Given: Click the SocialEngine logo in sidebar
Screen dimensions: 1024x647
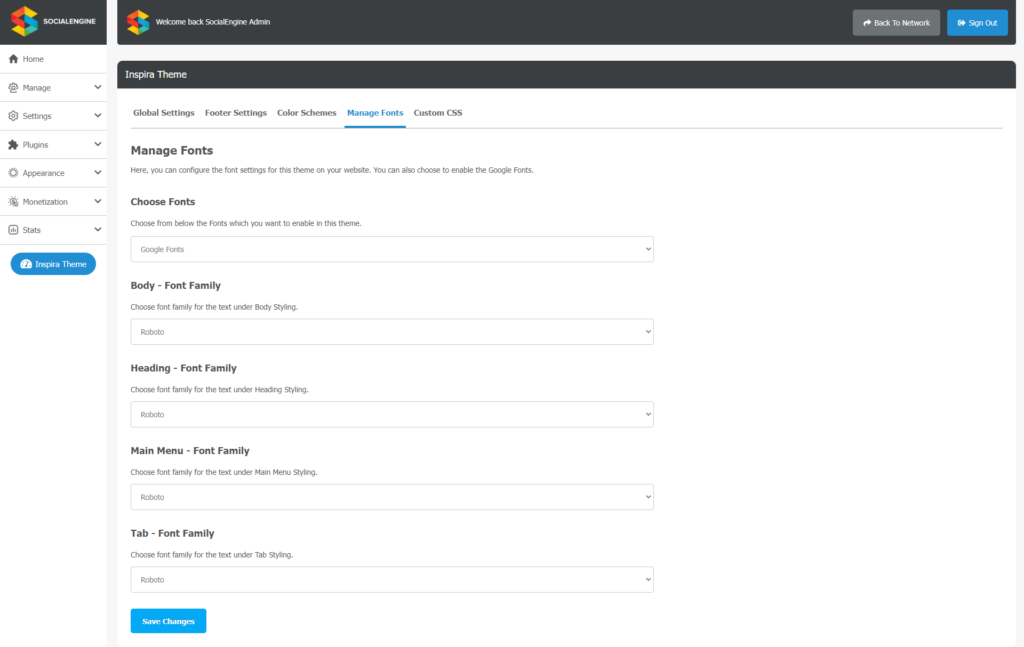Looking at the screenshot, I should pos(53,22).
